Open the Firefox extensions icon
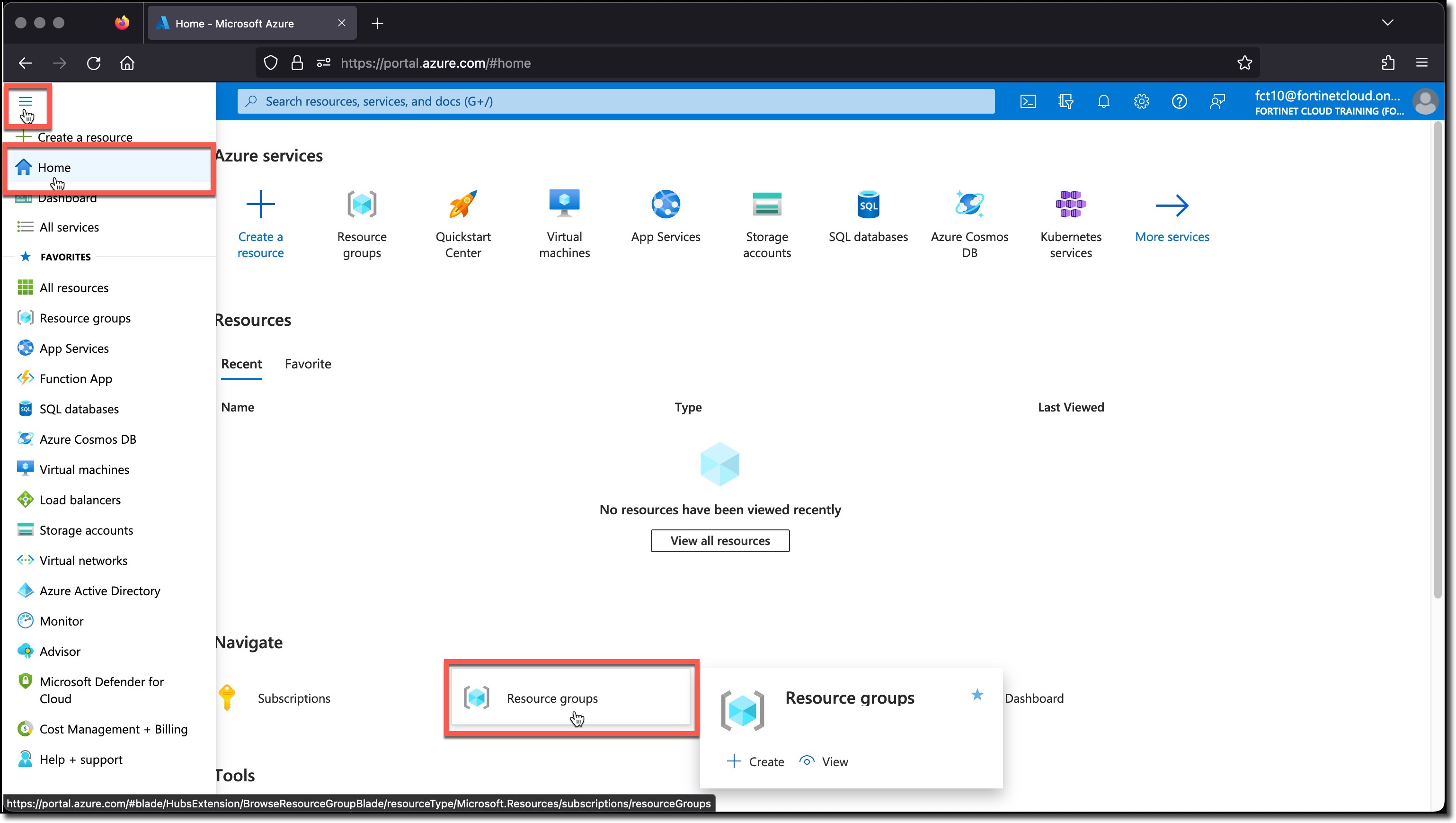Viewport: 1456px width, 823px height. pyautogui.click(x=1388, y=63)
